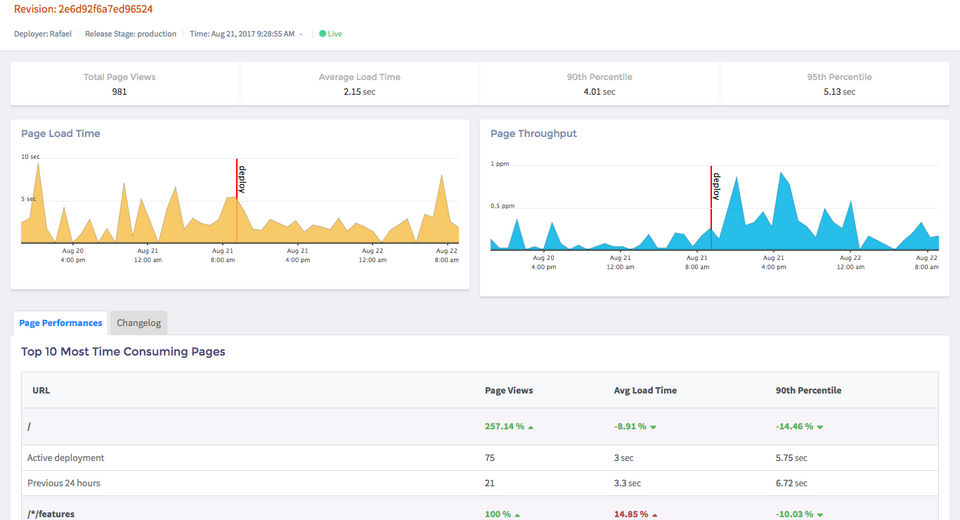Sort by the Page Views column header
Viewport: 960px width, 520px height.
[508, 390]
